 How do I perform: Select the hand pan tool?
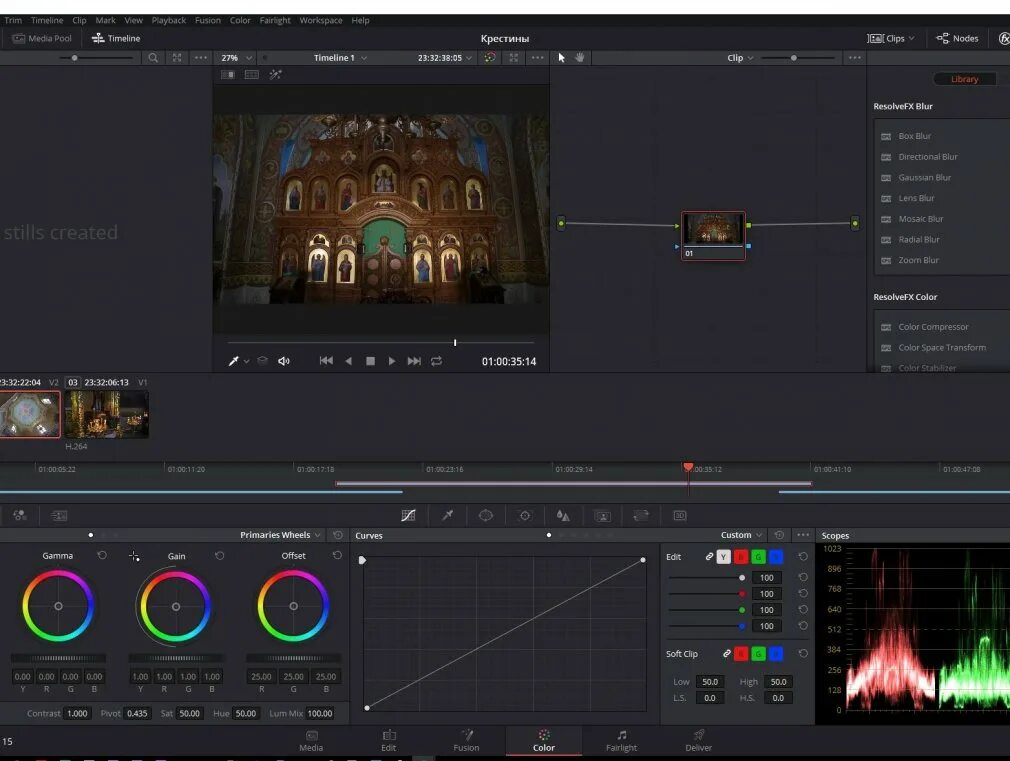580,57
